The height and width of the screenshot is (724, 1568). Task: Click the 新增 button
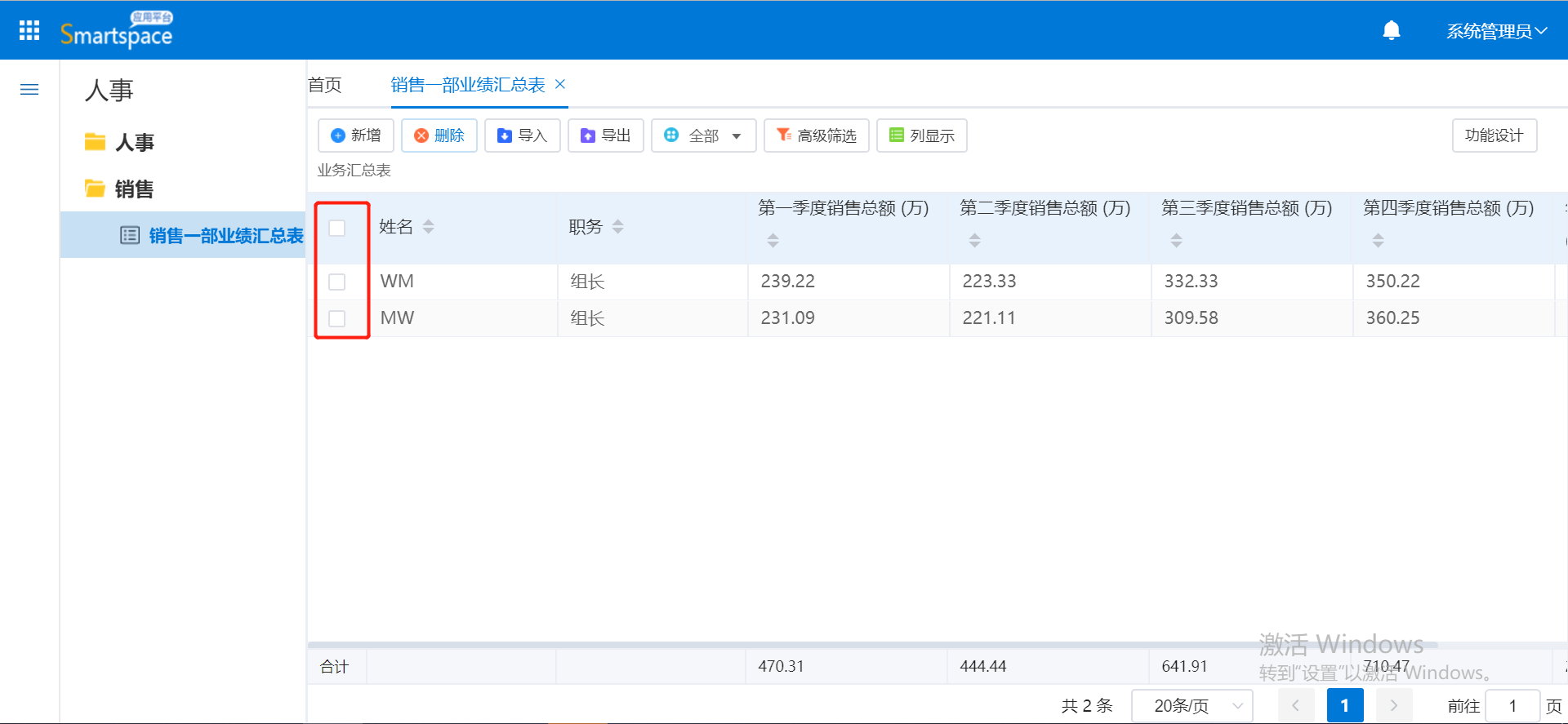(356, 135)
